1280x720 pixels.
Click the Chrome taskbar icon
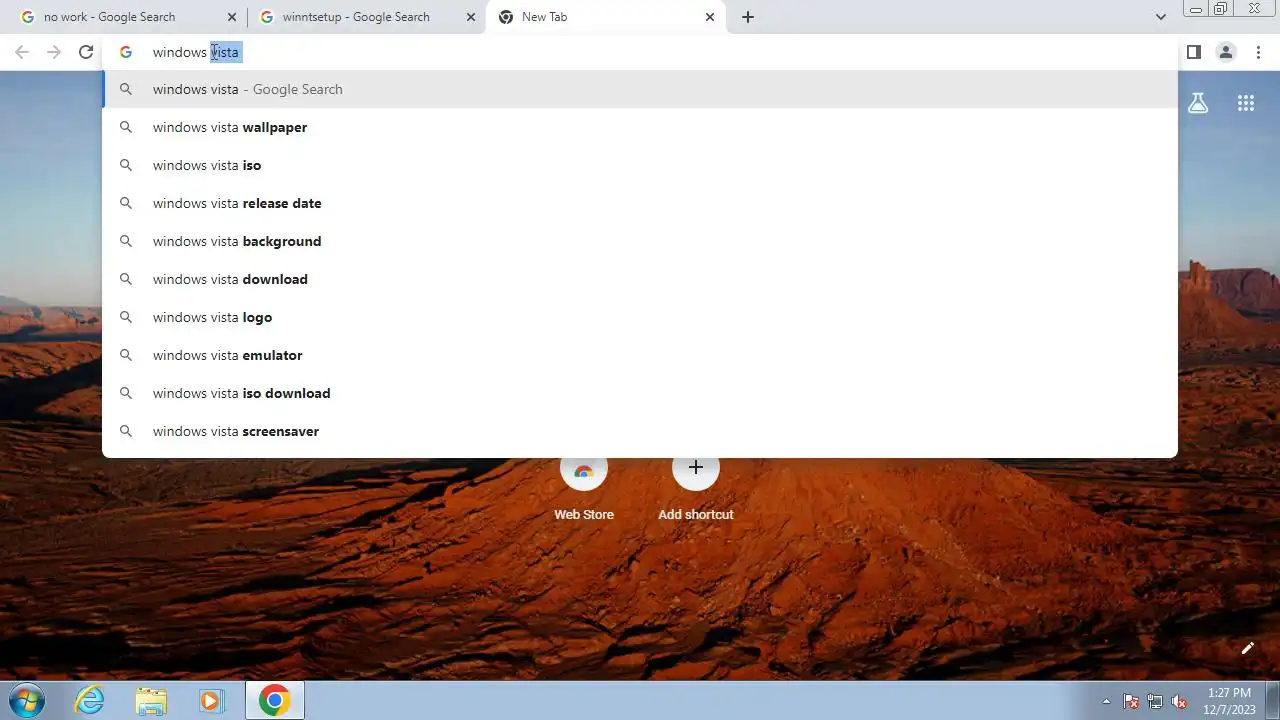(x=275, y=700)
